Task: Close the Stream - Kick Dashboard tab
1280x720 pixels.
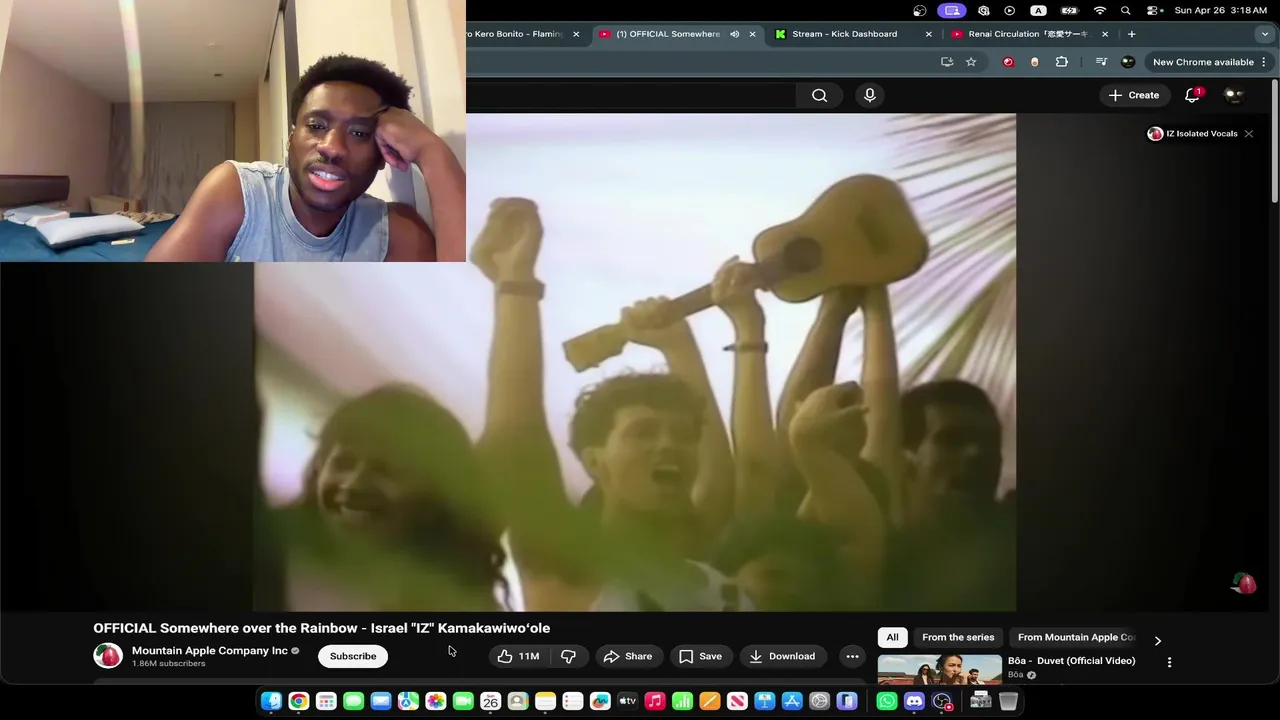Action: click(x=928, y=34)
